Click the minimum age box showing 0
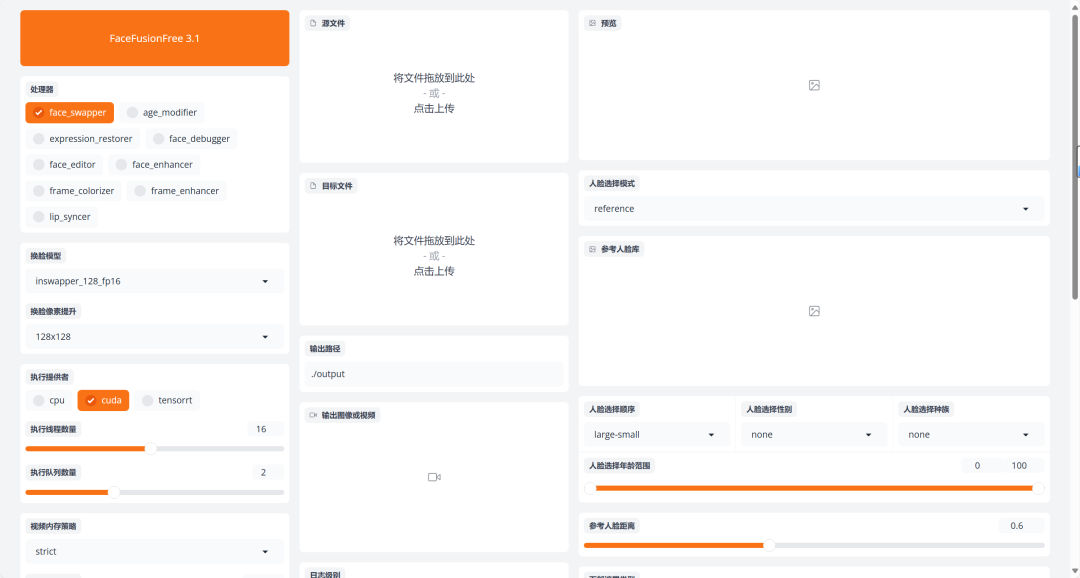The width and height of the screenshot is (1080, 578). (x=981, y=466)
